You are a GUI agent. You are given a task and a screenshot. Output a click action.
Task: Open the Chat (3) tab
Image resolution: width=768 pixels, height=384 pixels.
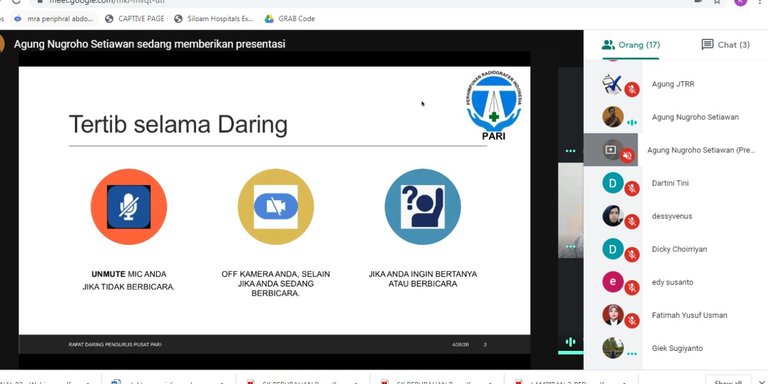click(x=725, y=45)
